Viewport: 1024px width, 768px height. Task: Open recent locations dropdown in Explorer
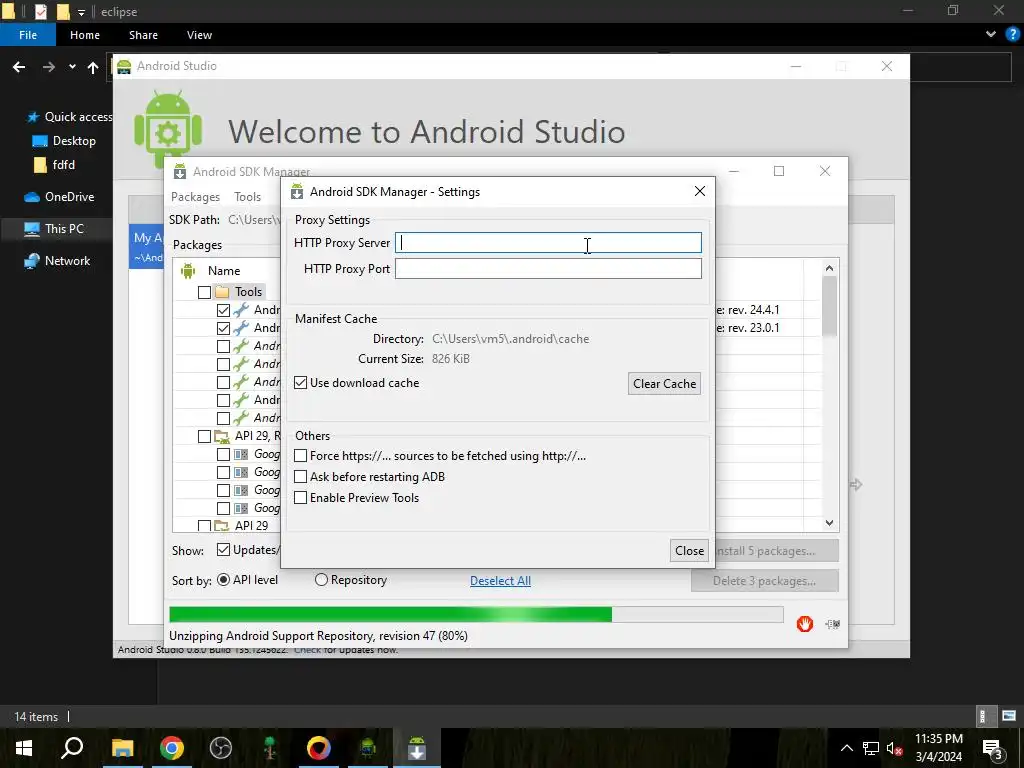click(x=72, y=67)
